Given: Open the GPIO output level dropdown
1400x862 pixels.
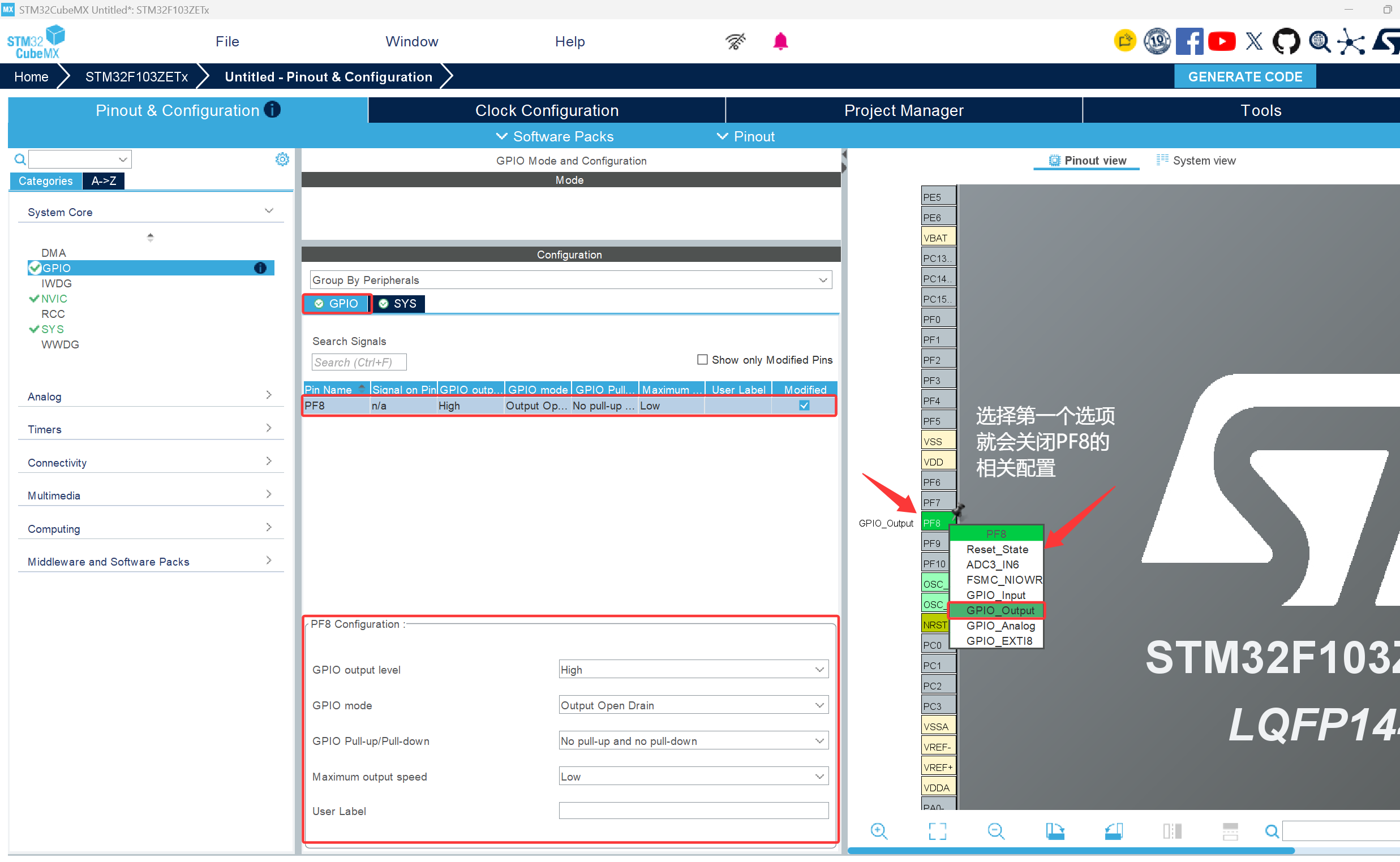Looking at the screenshot, I should [x=693, y=670].
